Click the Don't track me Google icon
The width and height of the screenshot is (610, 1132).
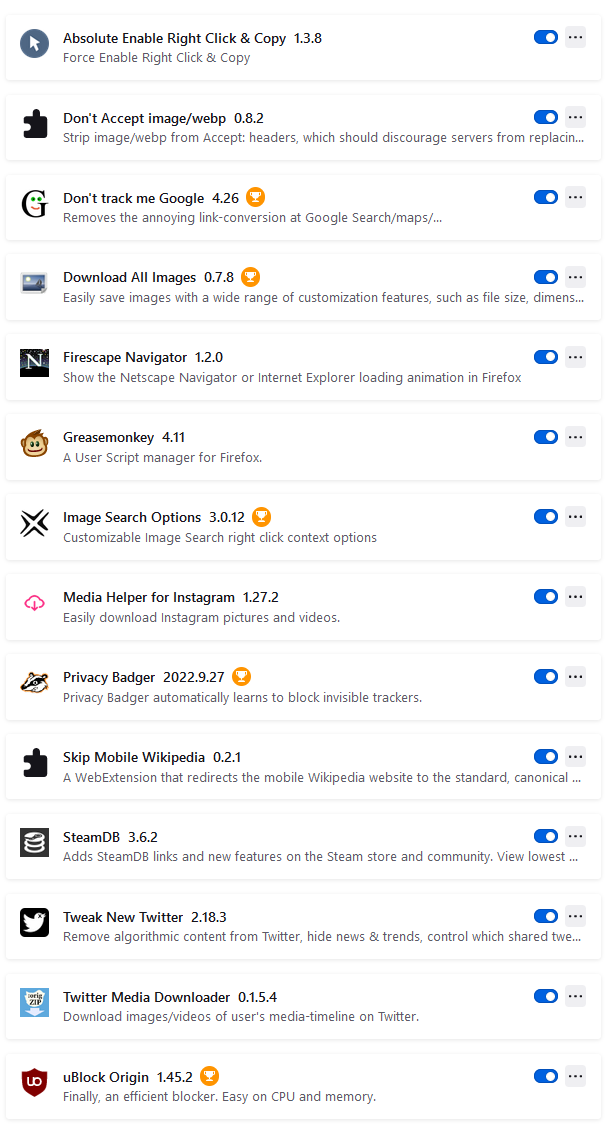tap(35, 204)
